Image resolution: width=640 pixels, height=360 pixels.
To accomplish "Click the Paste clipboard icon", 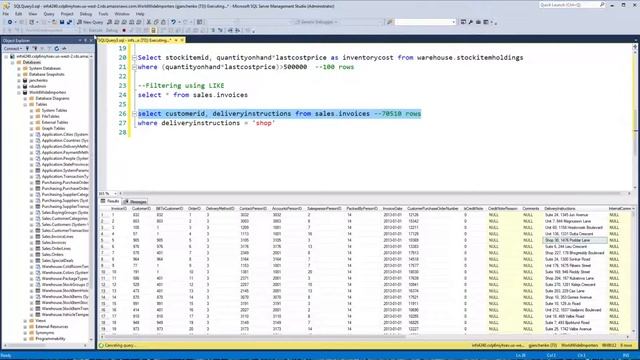I will (163, 22).
